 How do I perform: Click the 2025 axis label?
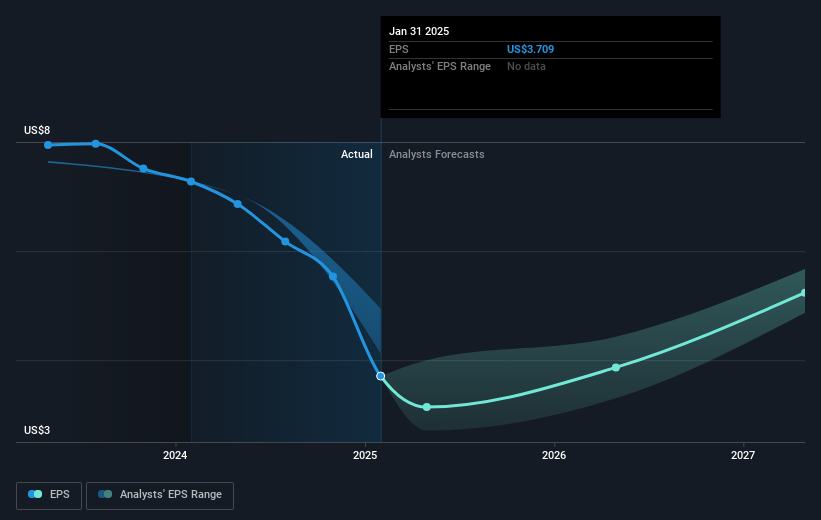click(x=365, y=455)
